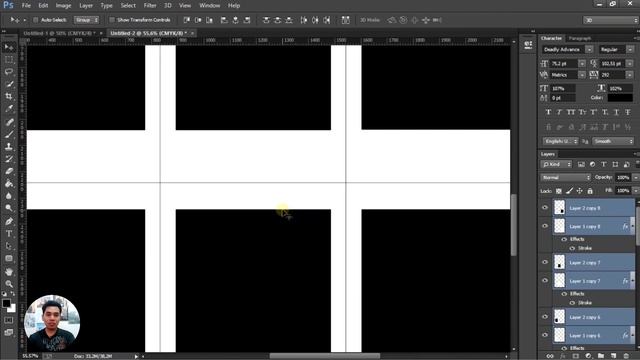Switch to the Paragraph panel tab
The height and width of the screenshot is (360, 640).
(580, 38)
